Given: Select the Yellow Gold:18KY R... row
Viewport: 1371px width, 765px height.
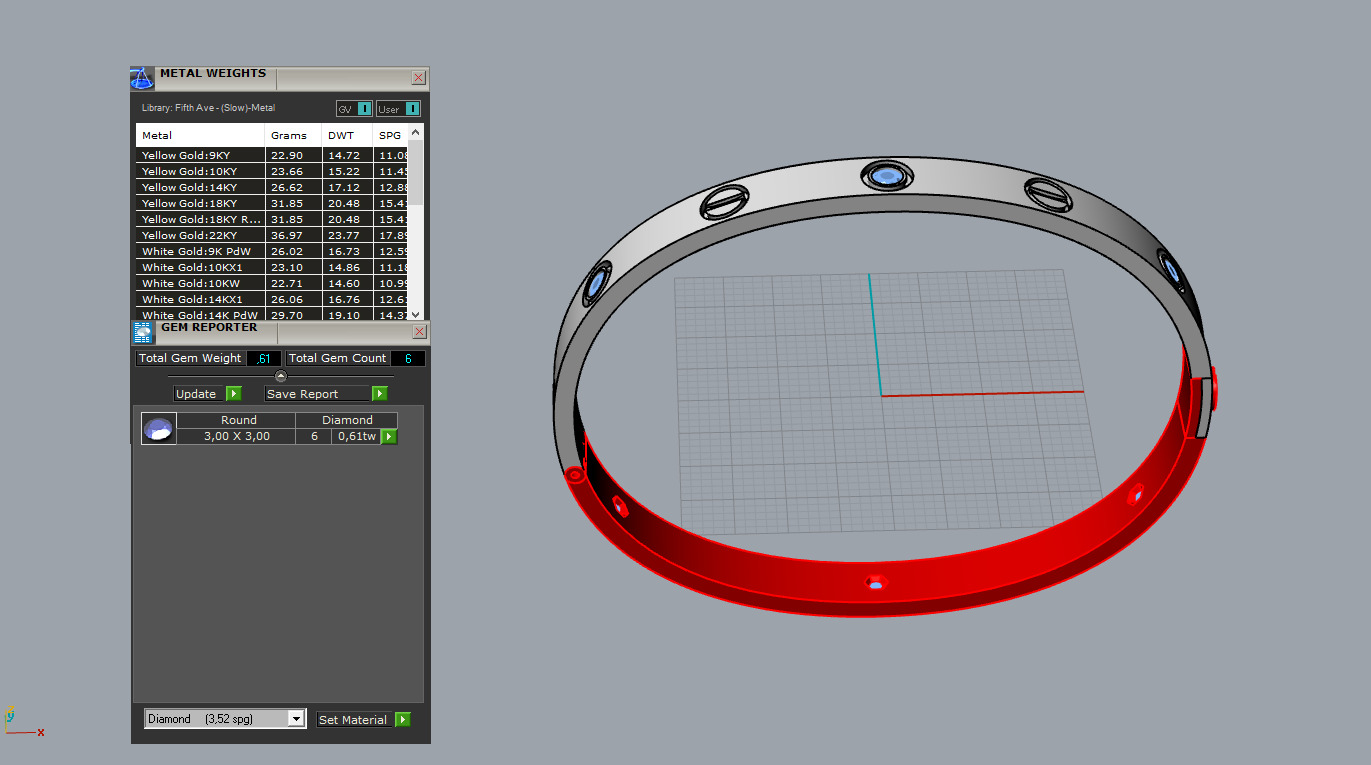Looking at the screenshot, I should pos(273,219).
